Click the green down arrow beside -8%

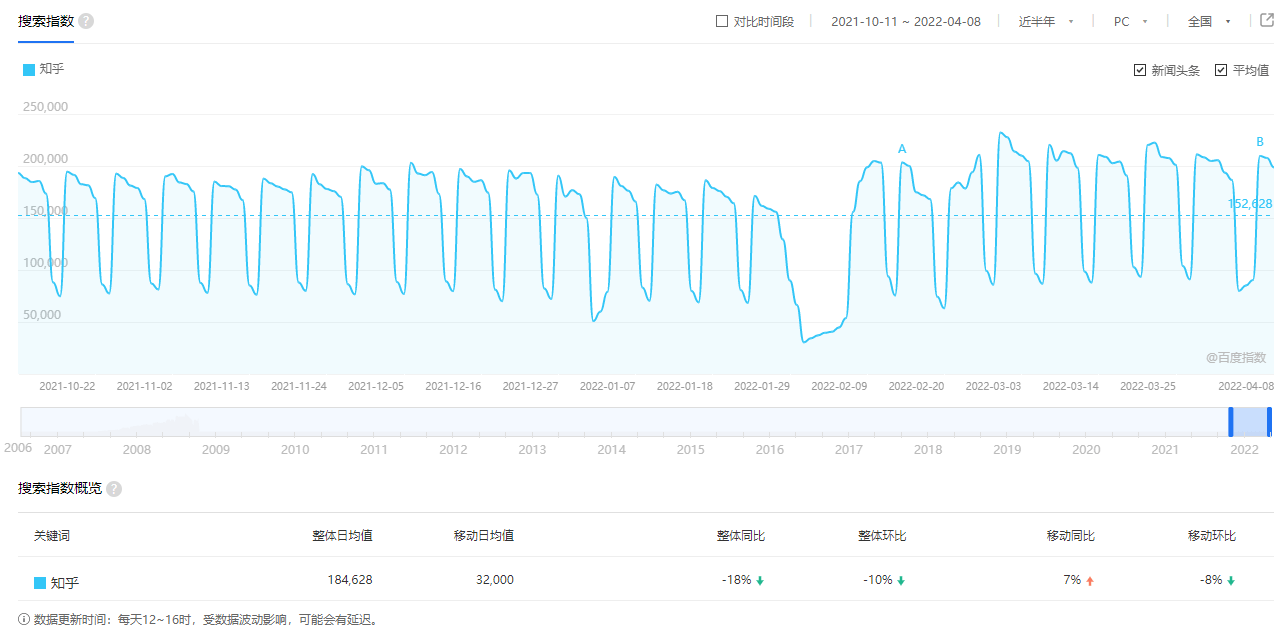coord(1231,580)
